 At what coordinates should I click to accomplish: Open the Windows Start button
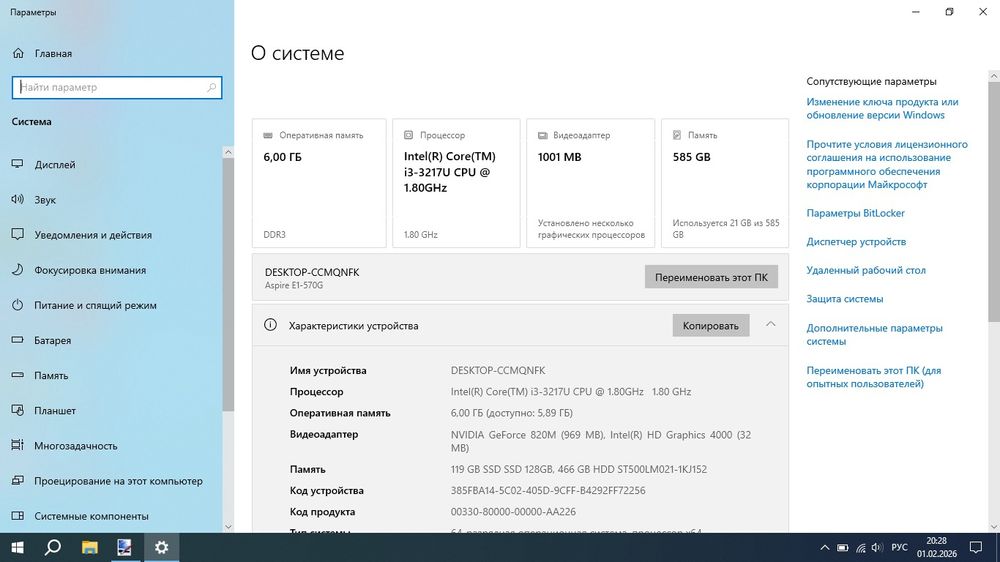click(17, 547)
